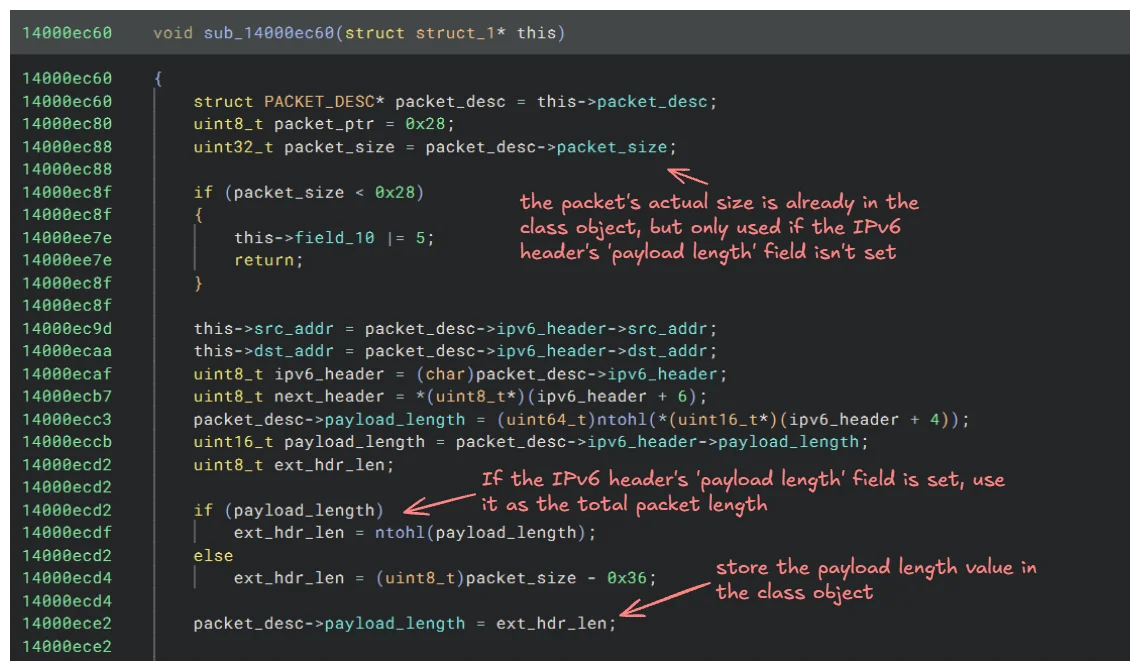Screen dimensions: 1140x671
Task: Click the return statement inside the if block
Action: tap(268, 260)
